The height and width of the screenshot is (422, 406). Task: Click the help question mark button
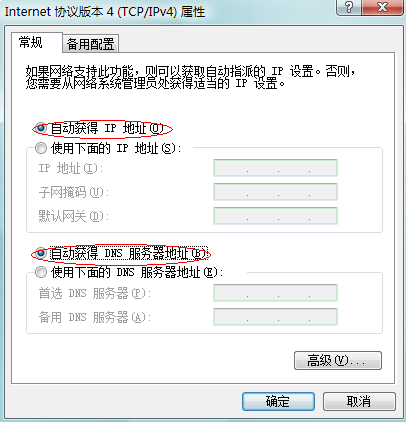348,7
